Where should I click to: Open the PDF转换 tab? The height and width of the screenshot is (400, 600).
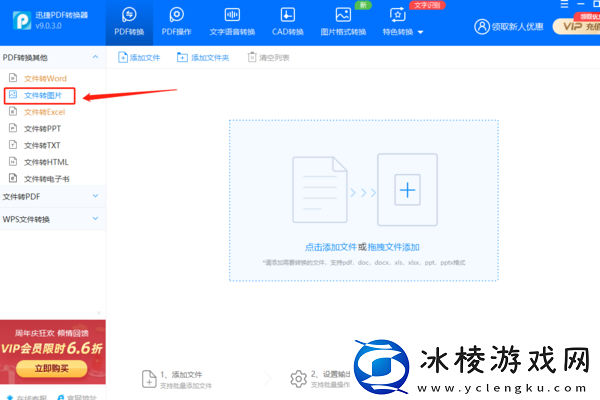(129, 23)
